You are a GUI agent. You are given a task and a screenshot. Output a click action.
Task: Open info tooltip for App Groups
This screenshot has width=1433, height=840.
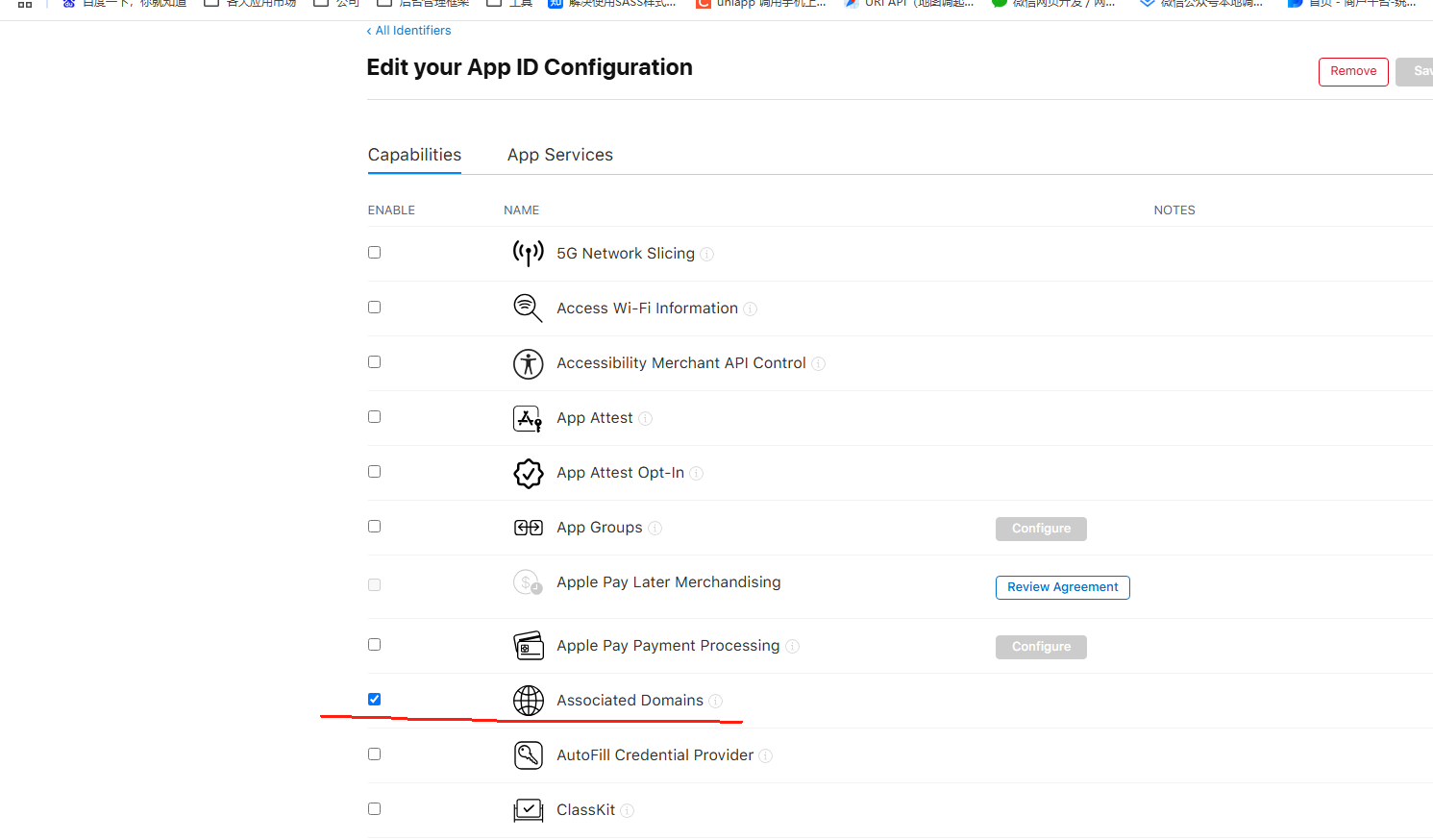click(x=655, y=529)
